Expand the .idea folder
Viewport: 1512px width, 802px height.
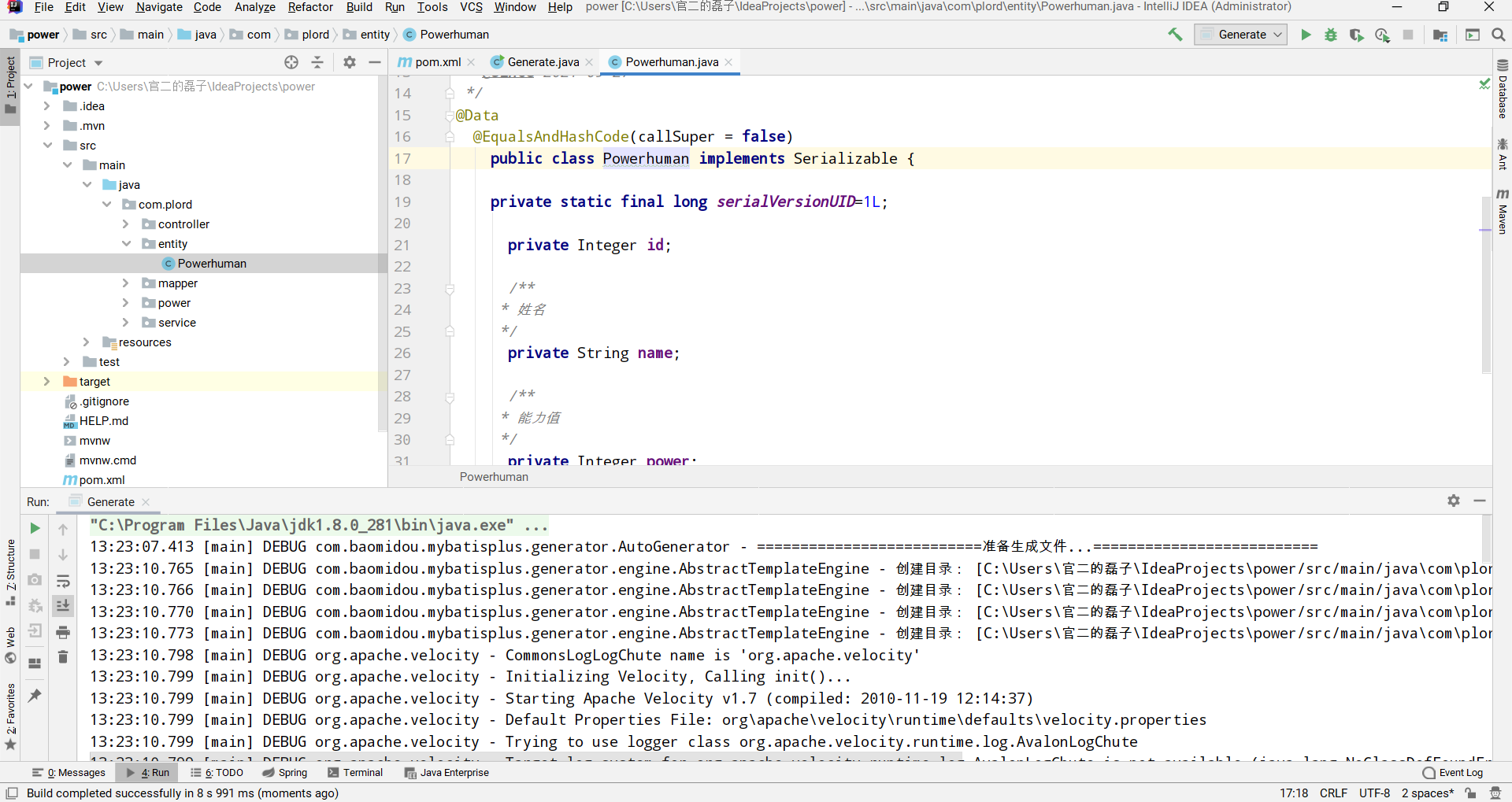click(46, 106)
